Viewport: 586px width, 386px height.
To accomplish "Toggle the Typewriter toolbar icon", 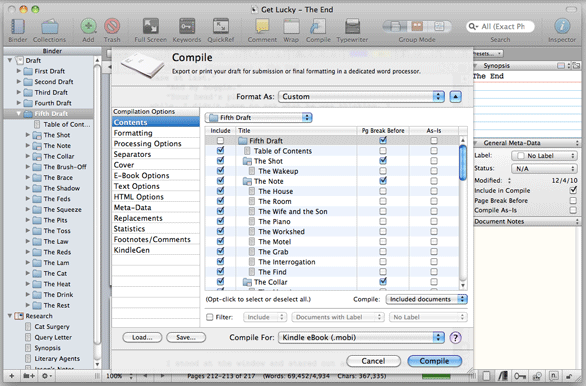I will [x=352, y=26].
